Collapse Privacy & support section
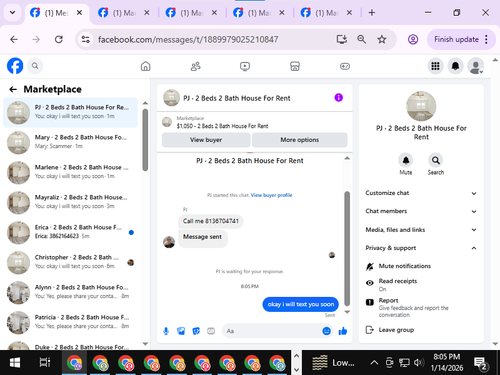This screenshot has height=375, width=500. 421,248
